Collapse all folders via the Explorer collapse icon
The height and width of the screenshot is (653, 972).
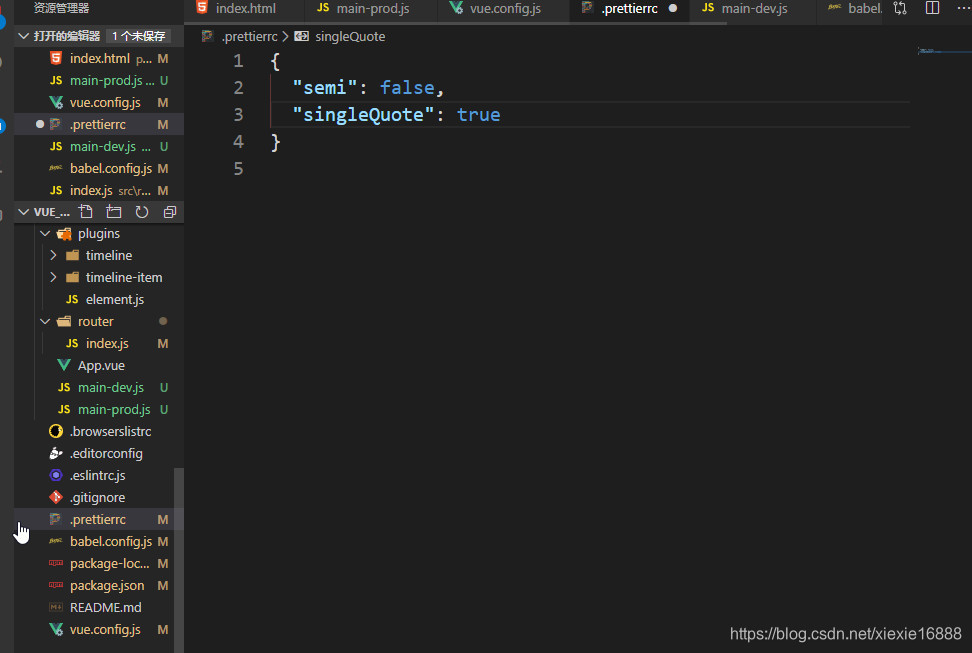click(169, 211)
